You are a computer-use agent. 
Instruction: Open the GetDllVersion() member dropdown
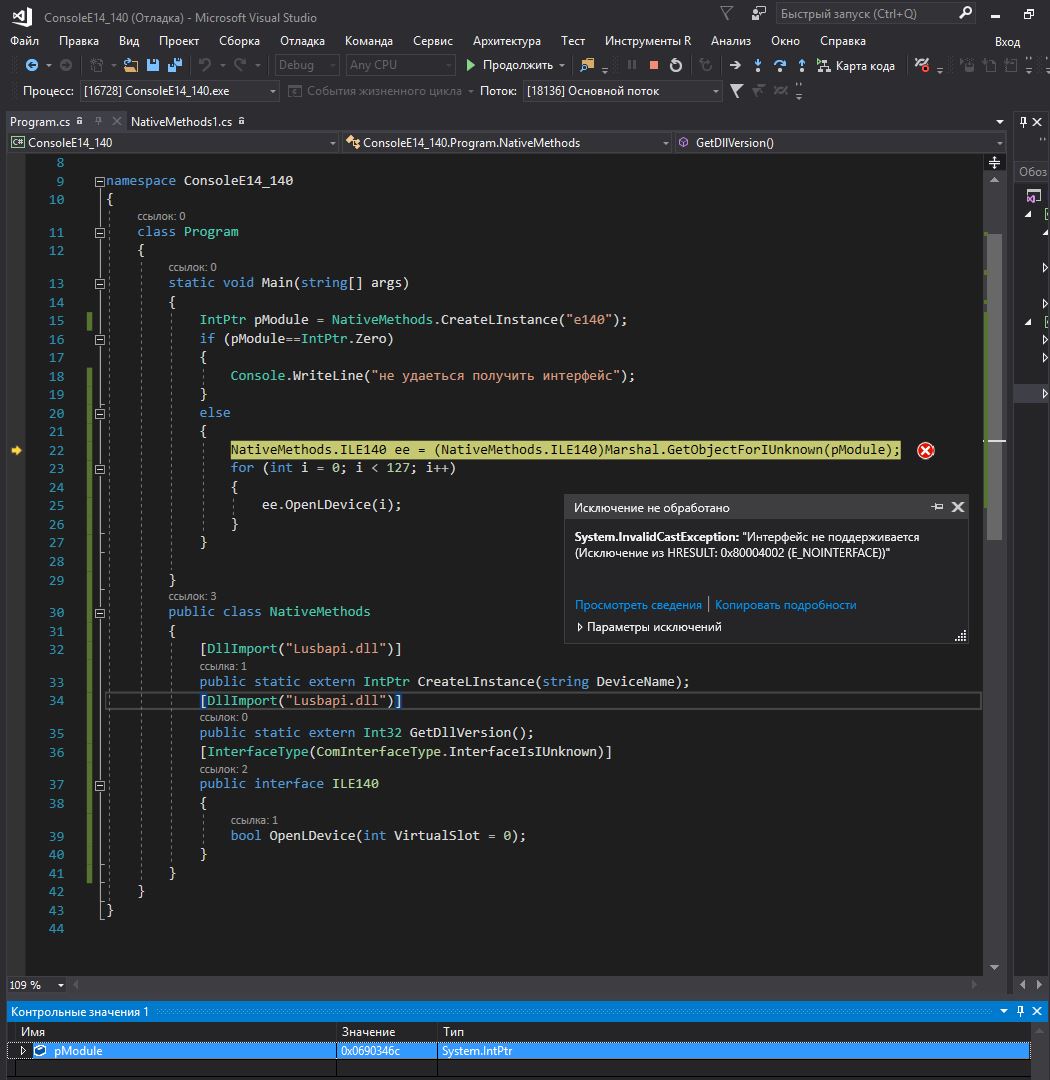click(x=999, y=143)
